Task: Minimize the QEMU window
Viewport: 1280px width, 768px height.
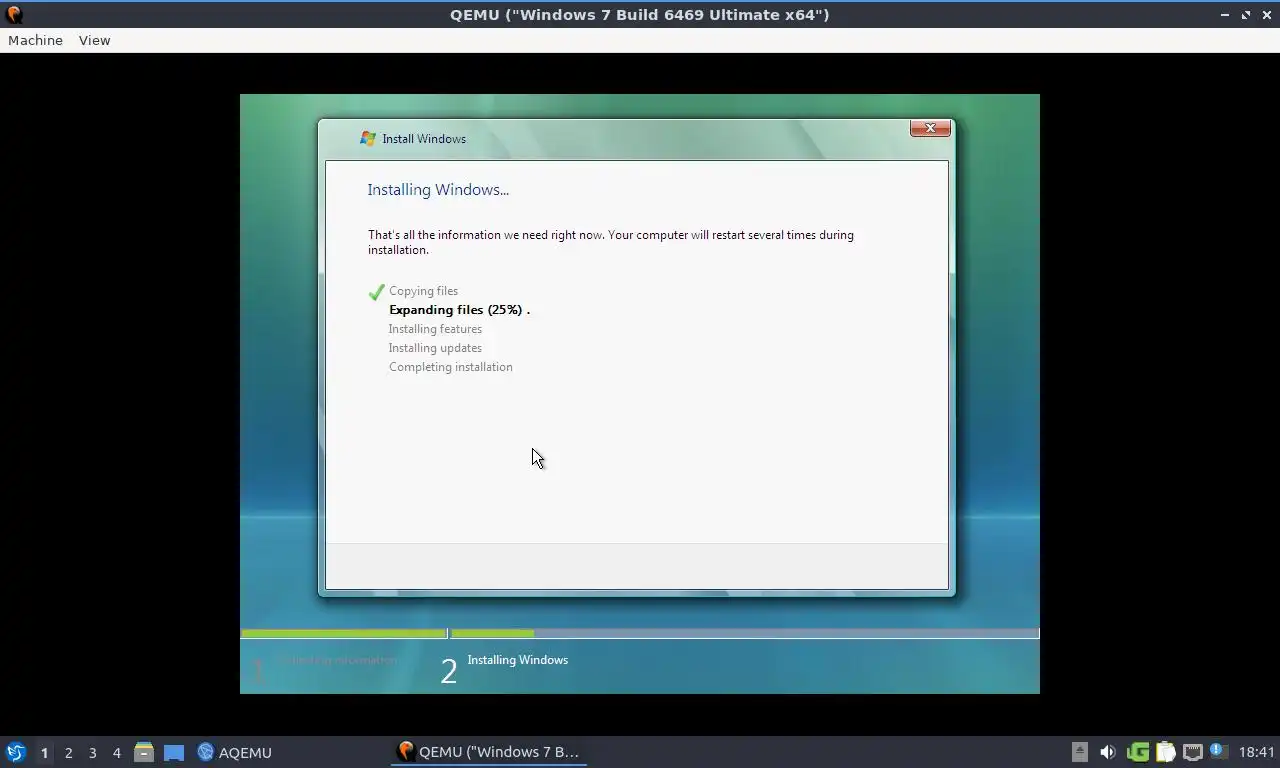Action: 1225,15
